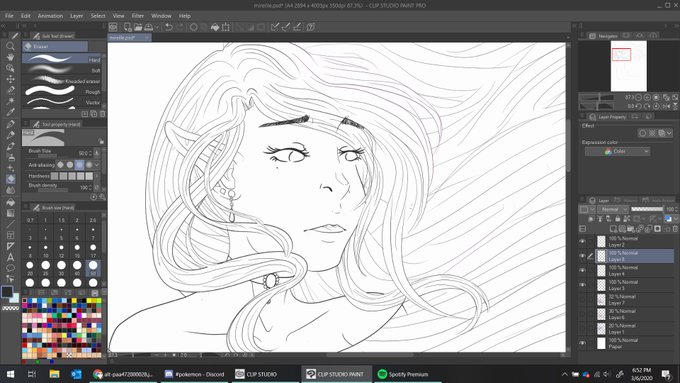Open the Animation menu
680x383 pixels.
coord(50,16)
